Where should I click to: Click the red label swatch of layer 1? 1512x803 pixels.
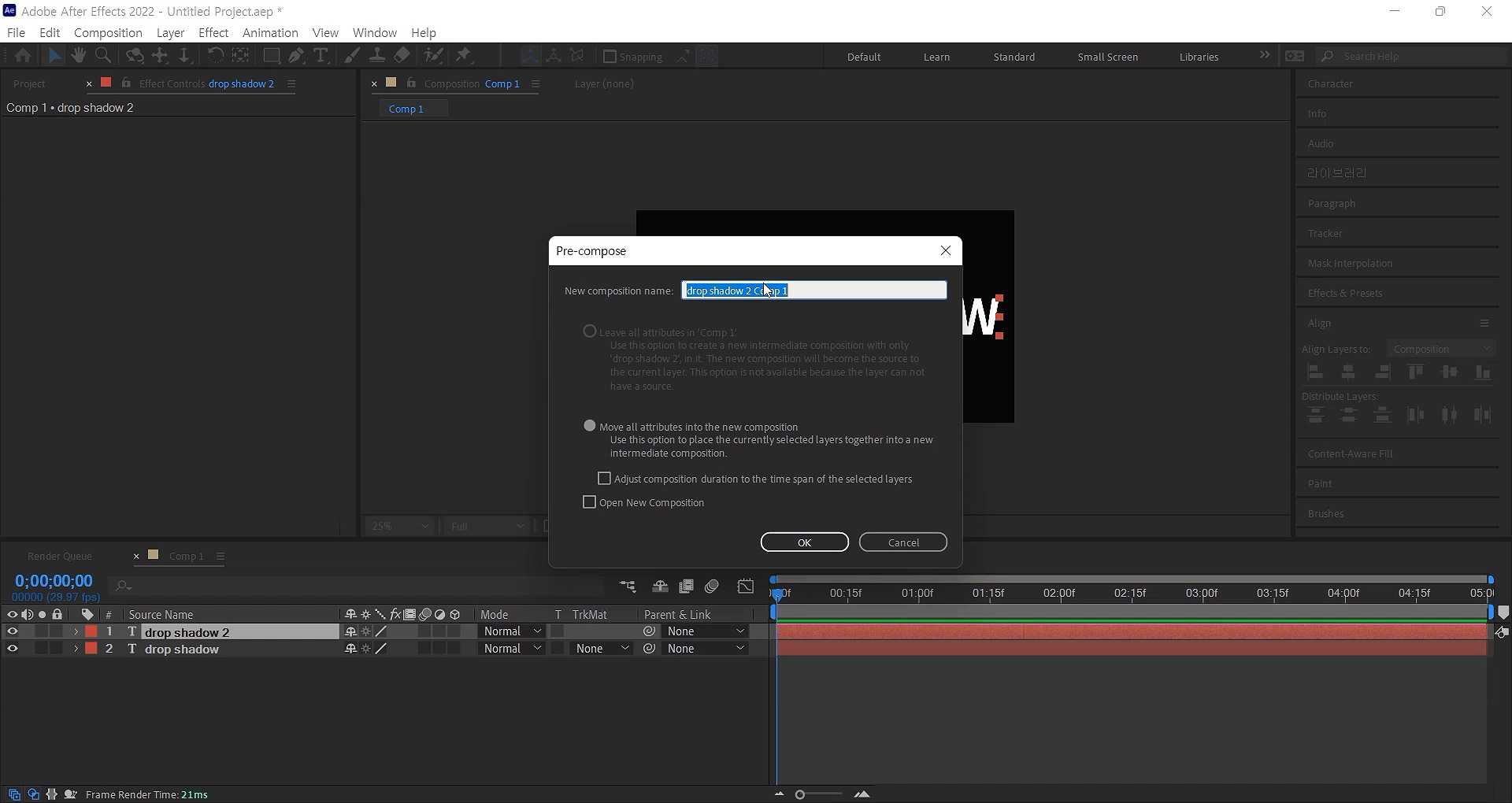point(91,631)
